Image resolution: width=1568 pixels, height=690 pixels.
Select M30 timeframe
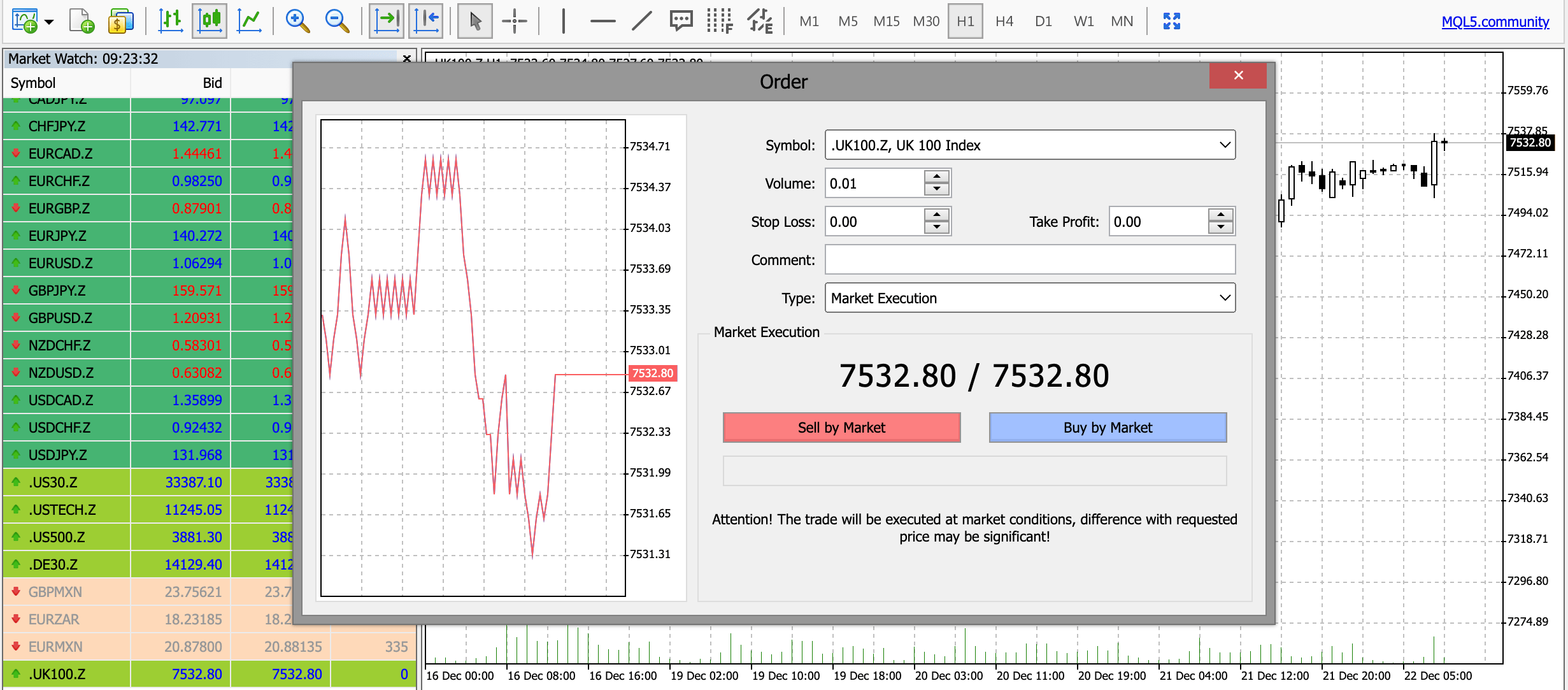click(x=926, y=22)
